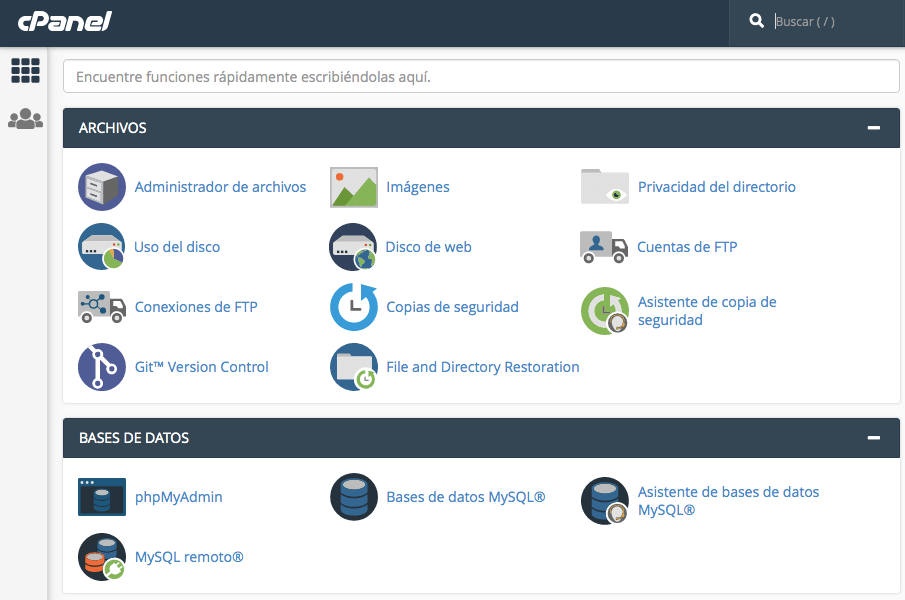Open the Privacidad del directorio folder icon

pos(604,187)
